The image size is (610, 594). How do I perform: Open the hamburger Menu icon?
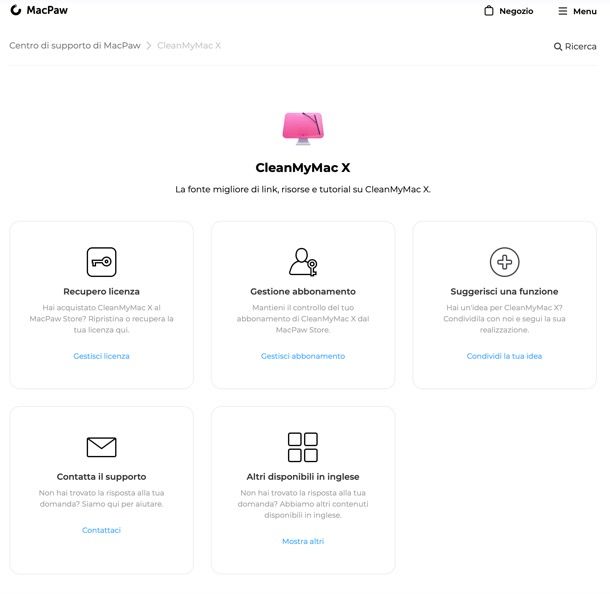(563, 11)
